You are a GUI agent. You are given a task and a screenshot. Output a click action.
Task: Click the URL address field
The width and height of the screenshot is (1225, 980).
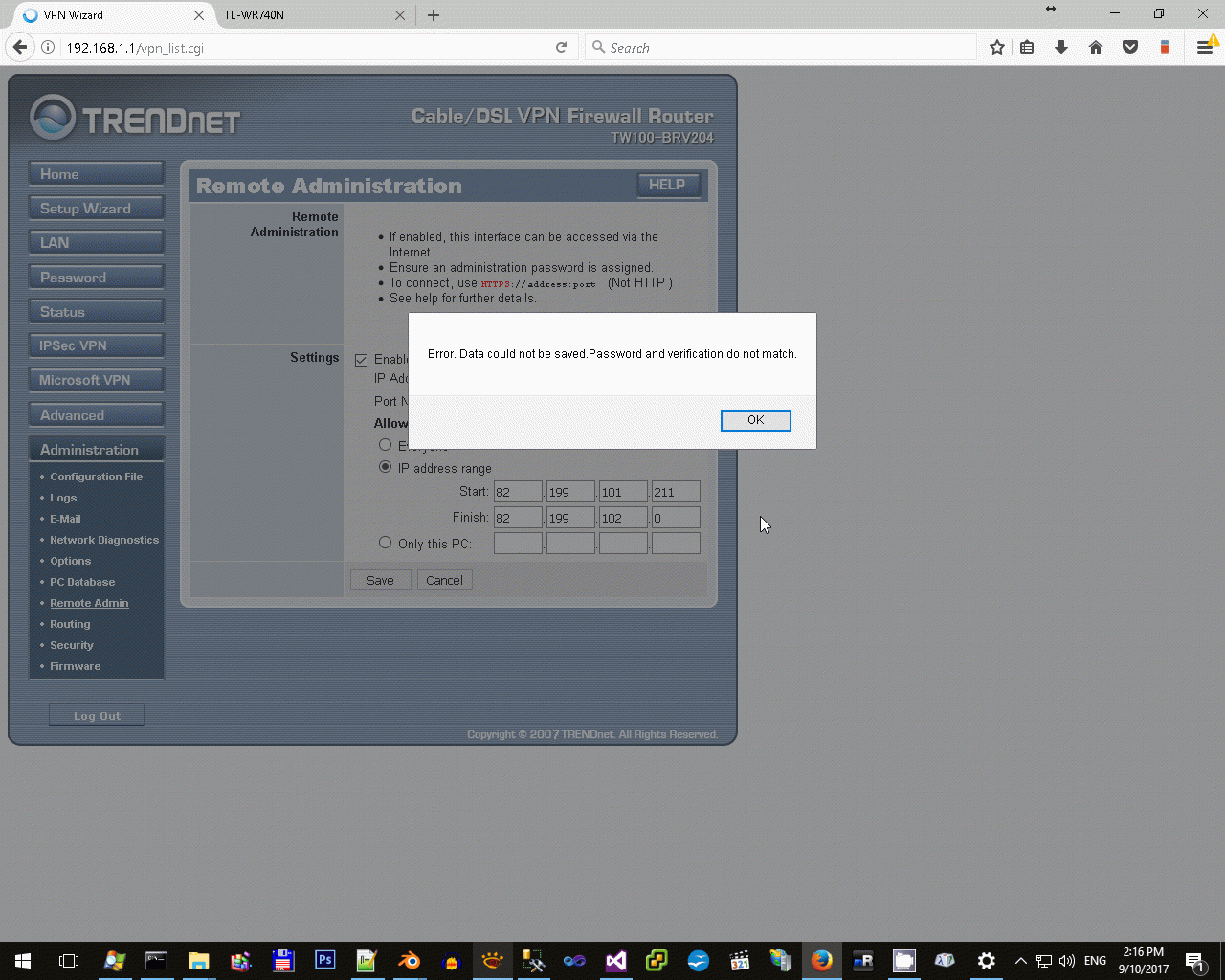click(x=302, y=47)
